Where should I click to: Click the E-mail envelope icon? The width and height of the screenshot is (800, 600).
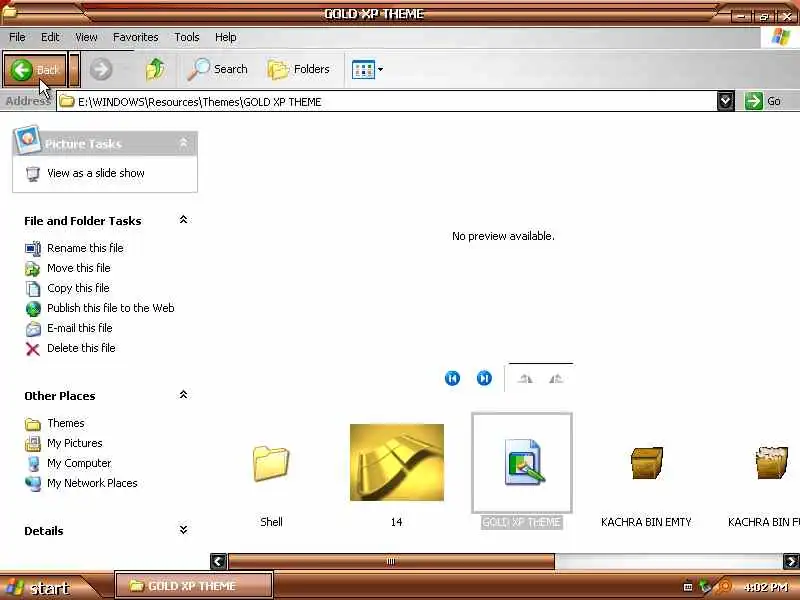tap(33, 329)
